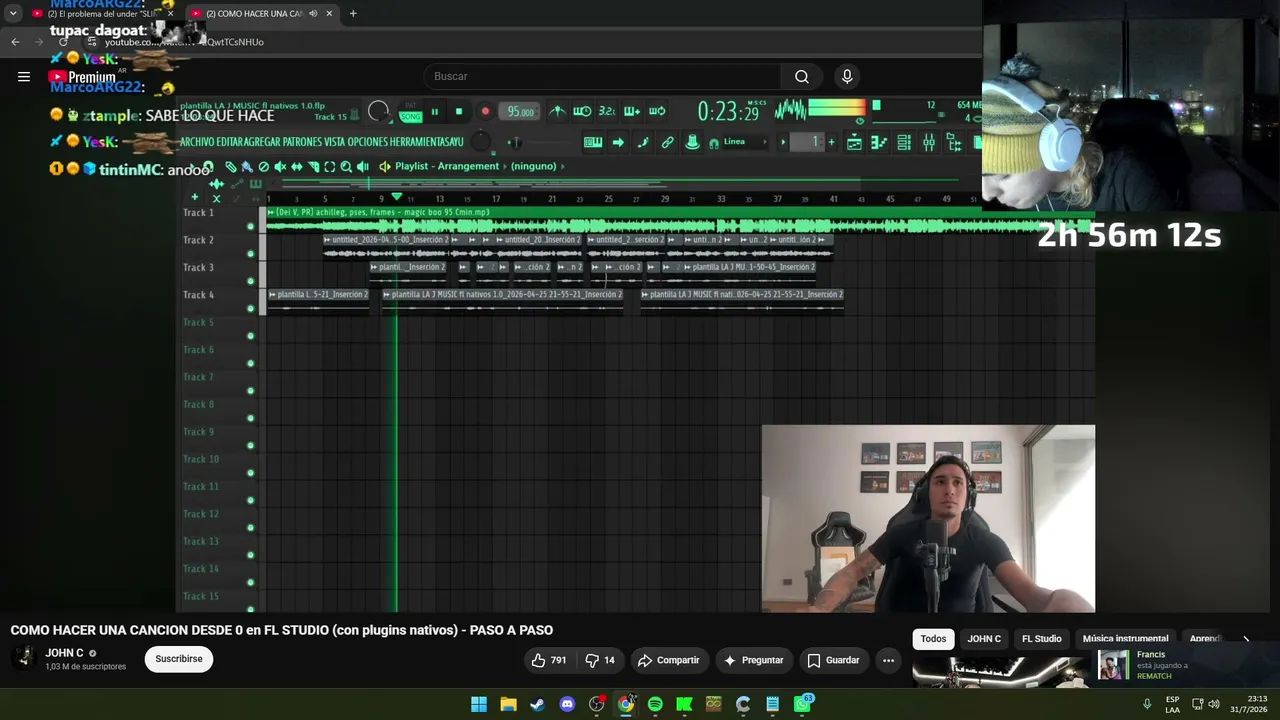Click the Compartir share button

[669, 660]
